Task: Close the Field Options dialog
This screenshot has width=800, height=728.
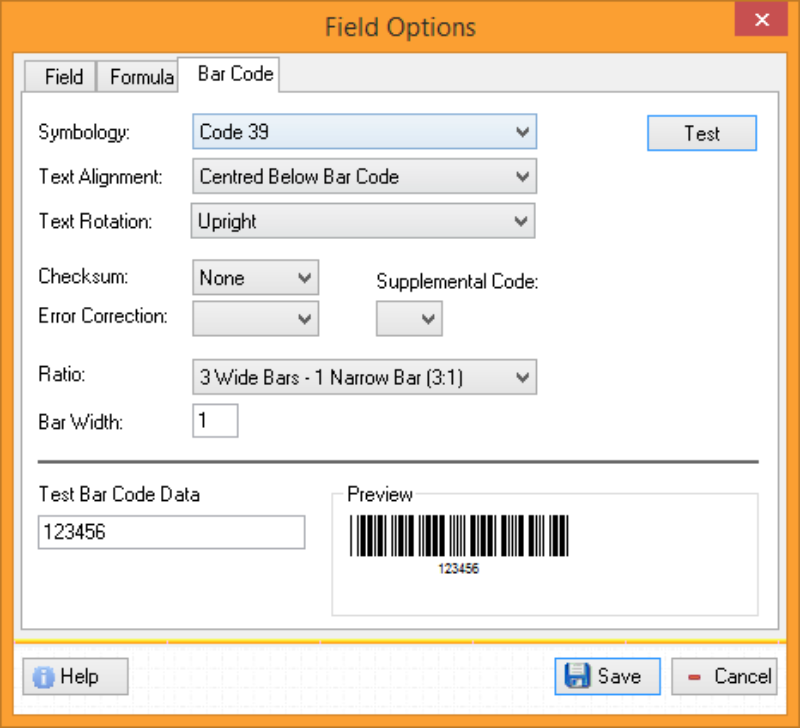Action: [761, 20]
